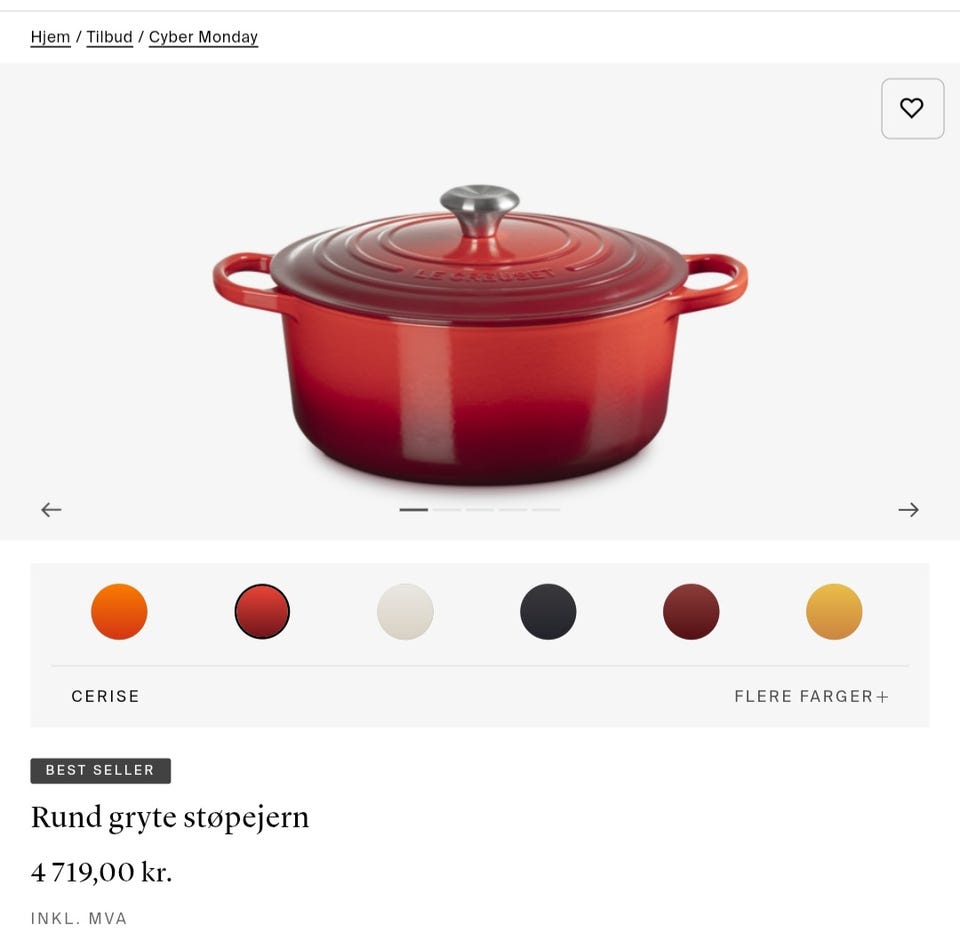Go to the Hjem breadcrumb link

click(50, 37)
